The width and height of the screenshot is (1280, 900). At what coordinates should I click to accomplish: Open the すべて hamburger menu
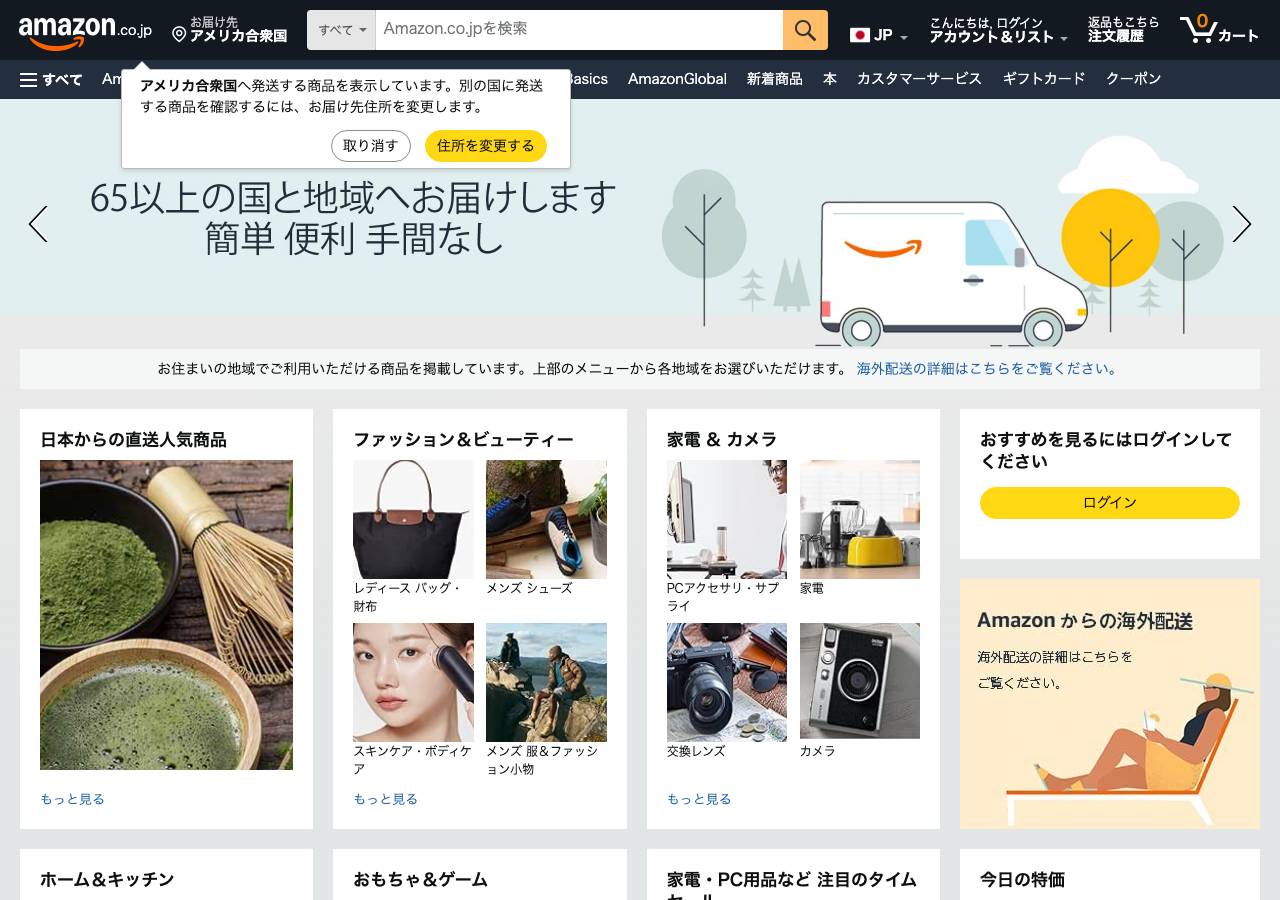(51, 79)
